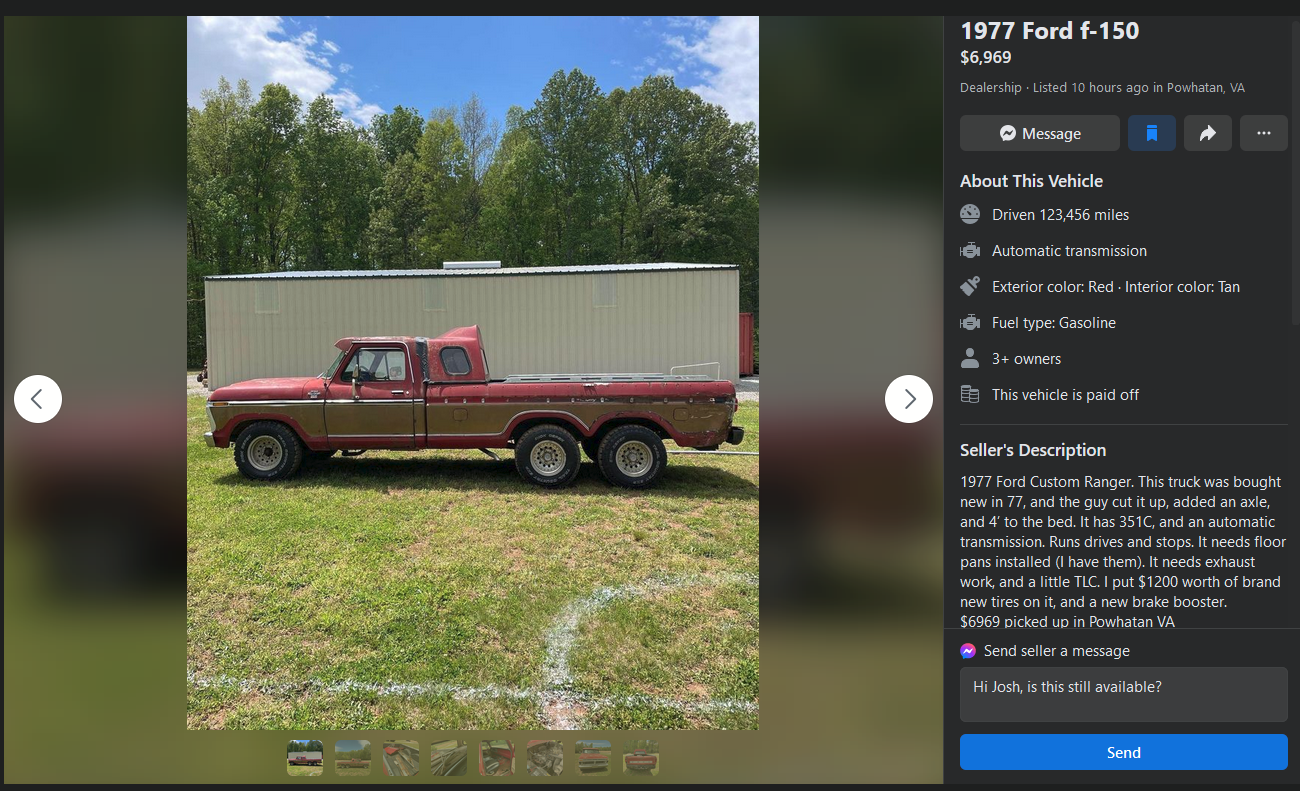Select the first thumbnail of the truck
1300x791 pixels.
click(x=305, y=758)
